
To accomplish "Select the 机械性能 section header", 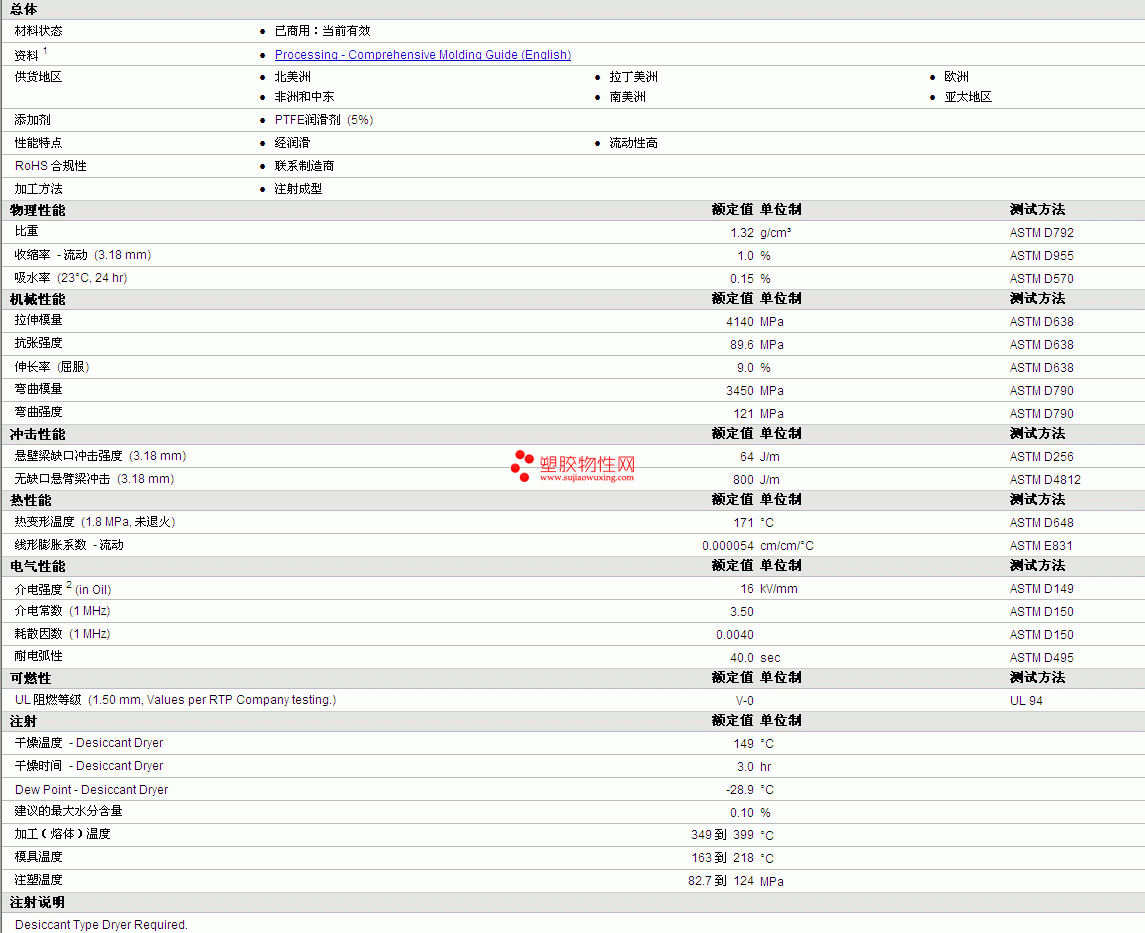I will pyautogui.click(x=38, y=299).
